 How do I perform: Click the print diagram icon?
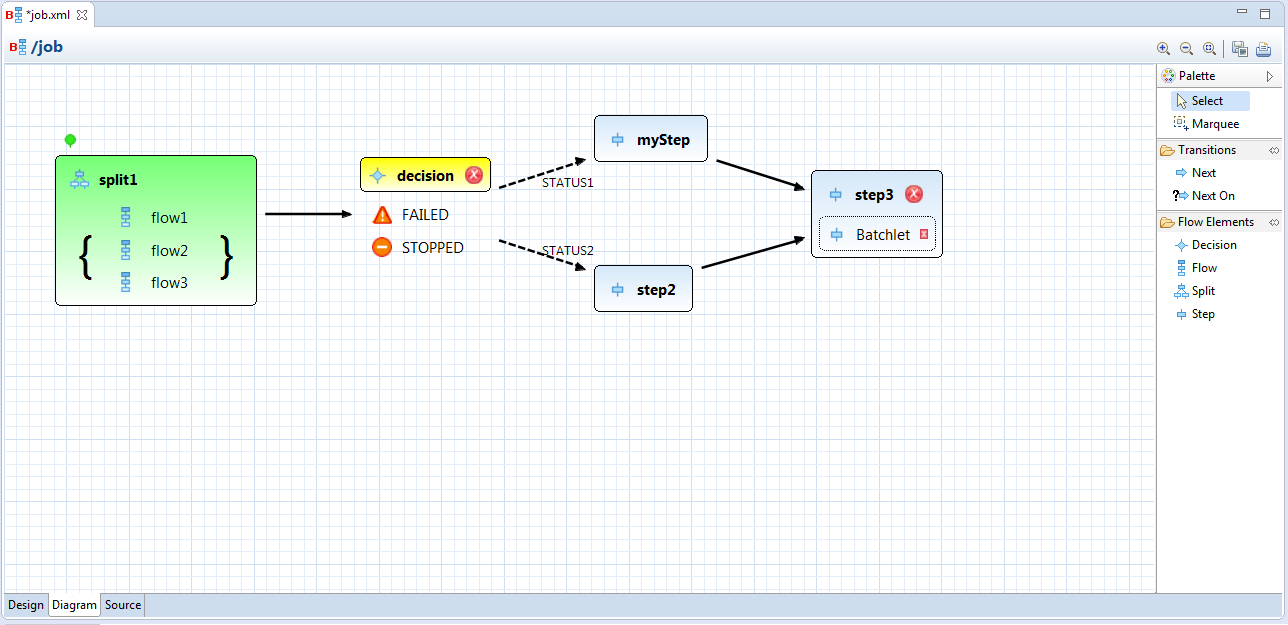point(1263,49)
